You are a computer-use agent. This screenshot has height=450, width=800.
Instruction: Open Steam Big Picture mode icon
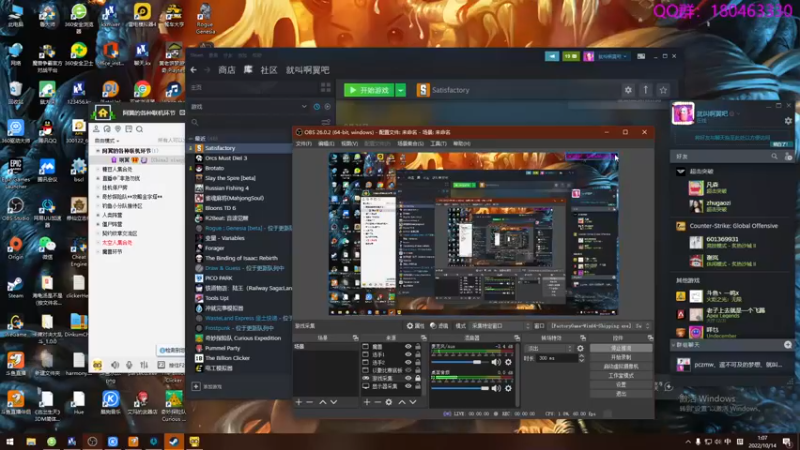641,56
